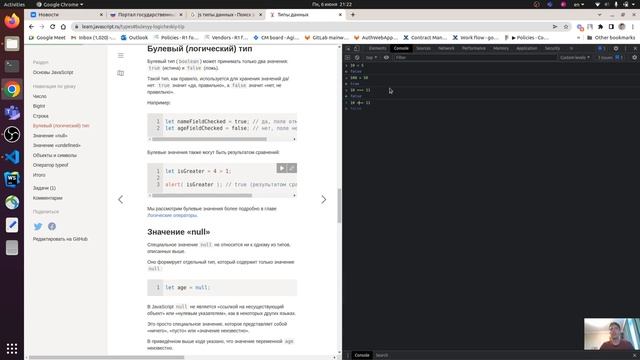The width and height of the screenshot is (640, 360).
Task: Open the 1 Issue counter in console
Action: (x=610, y=58)
